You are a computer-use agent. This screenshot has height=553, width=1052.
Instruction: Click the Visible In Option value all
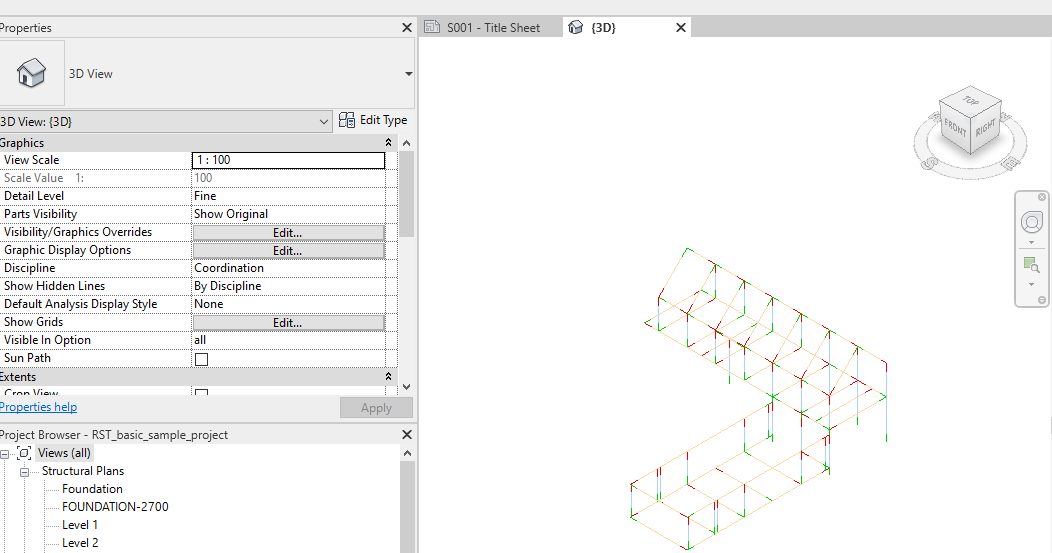(x=288, y=340)
